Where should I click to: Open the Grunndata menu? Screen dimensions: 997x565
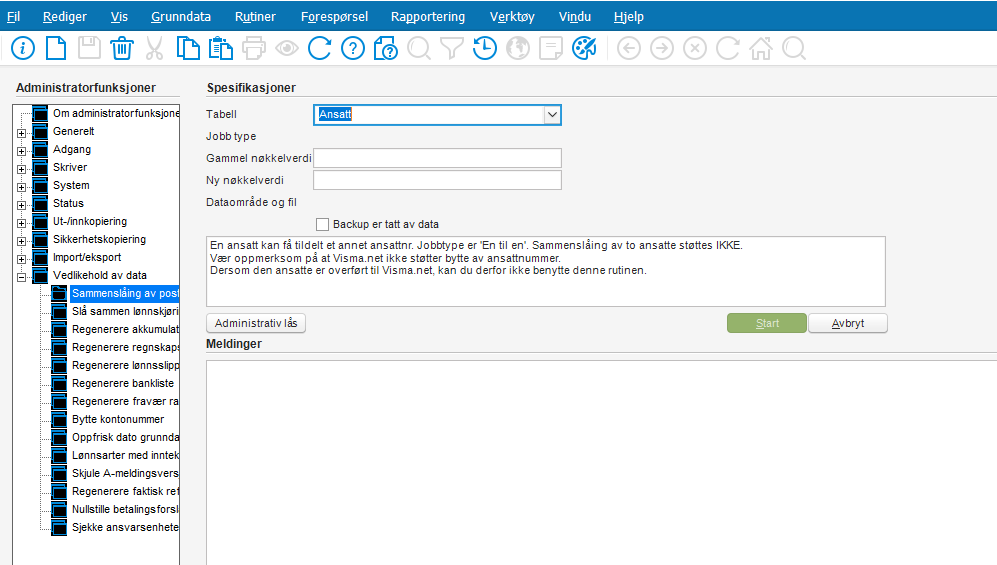[181, 17]
